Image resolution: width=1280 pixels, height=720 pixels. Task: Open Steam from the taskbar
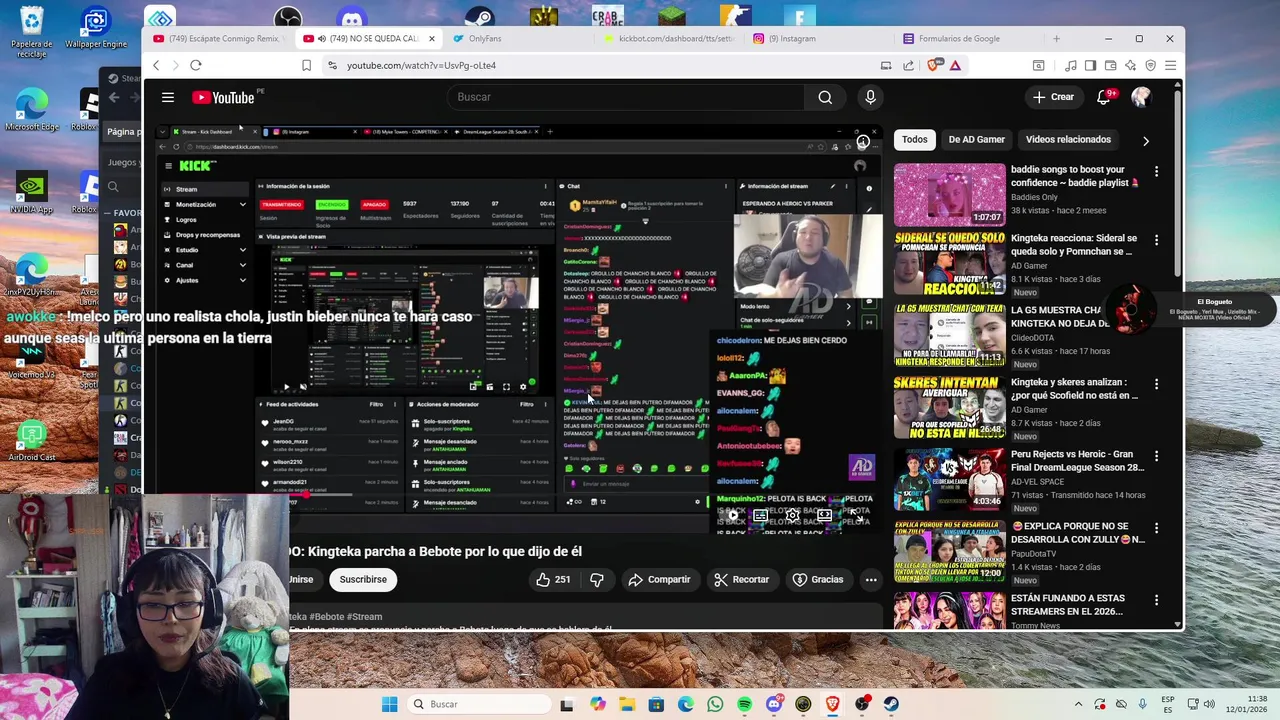[x=891, y=704]
